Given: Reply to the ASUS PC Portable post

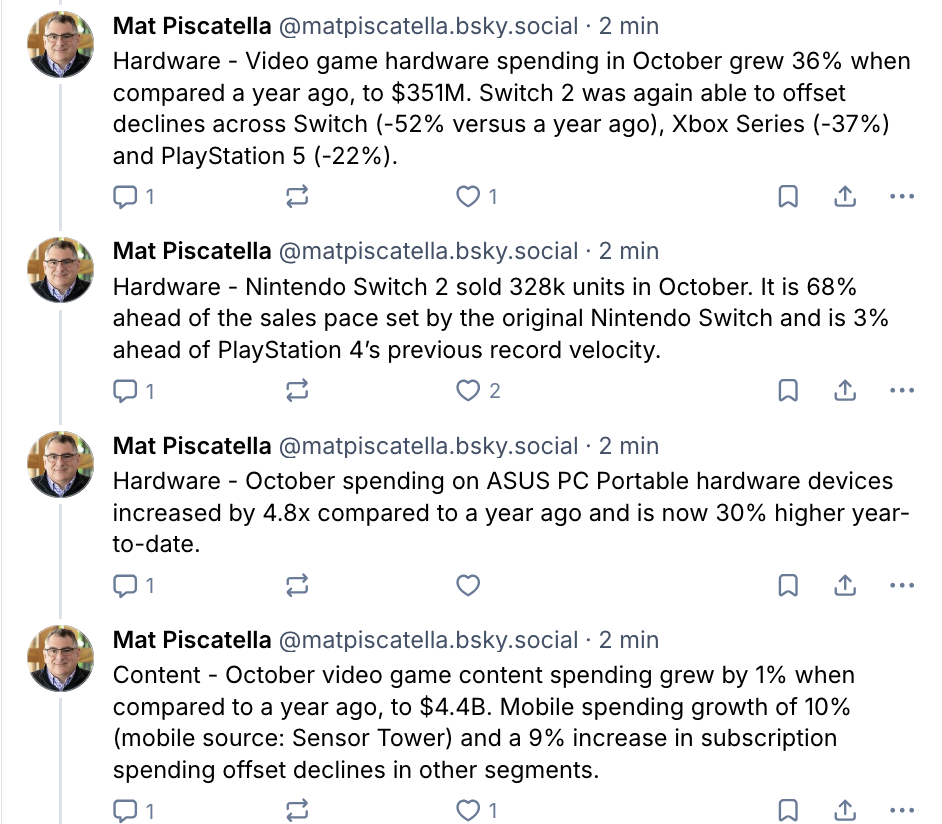Looking at the screenshot, I should coord(126,585).
